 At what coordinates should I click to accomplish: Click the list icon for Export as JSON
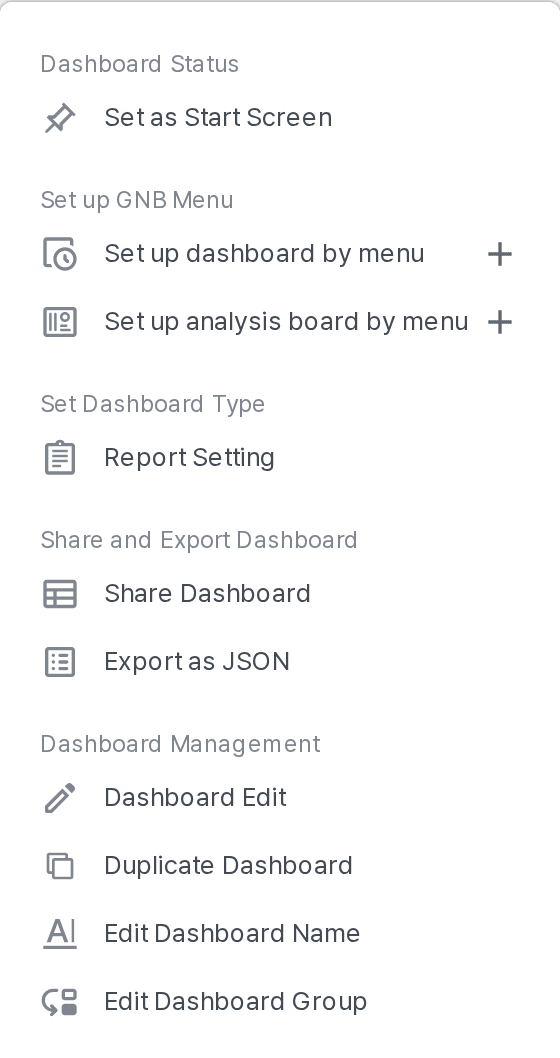tap(60, 662)
